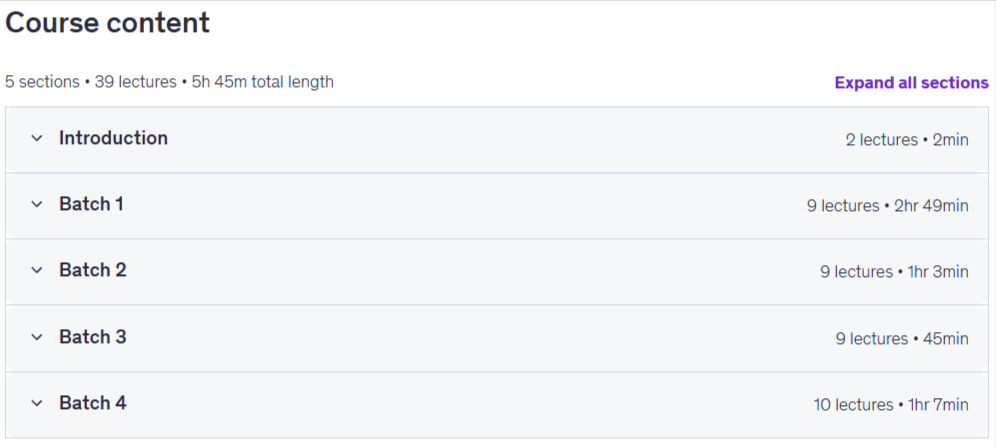Click the '9 lectures • 2hr 49min' text
Screen dimensions: 996x447
pyautogui.click(x=888, y=206)
